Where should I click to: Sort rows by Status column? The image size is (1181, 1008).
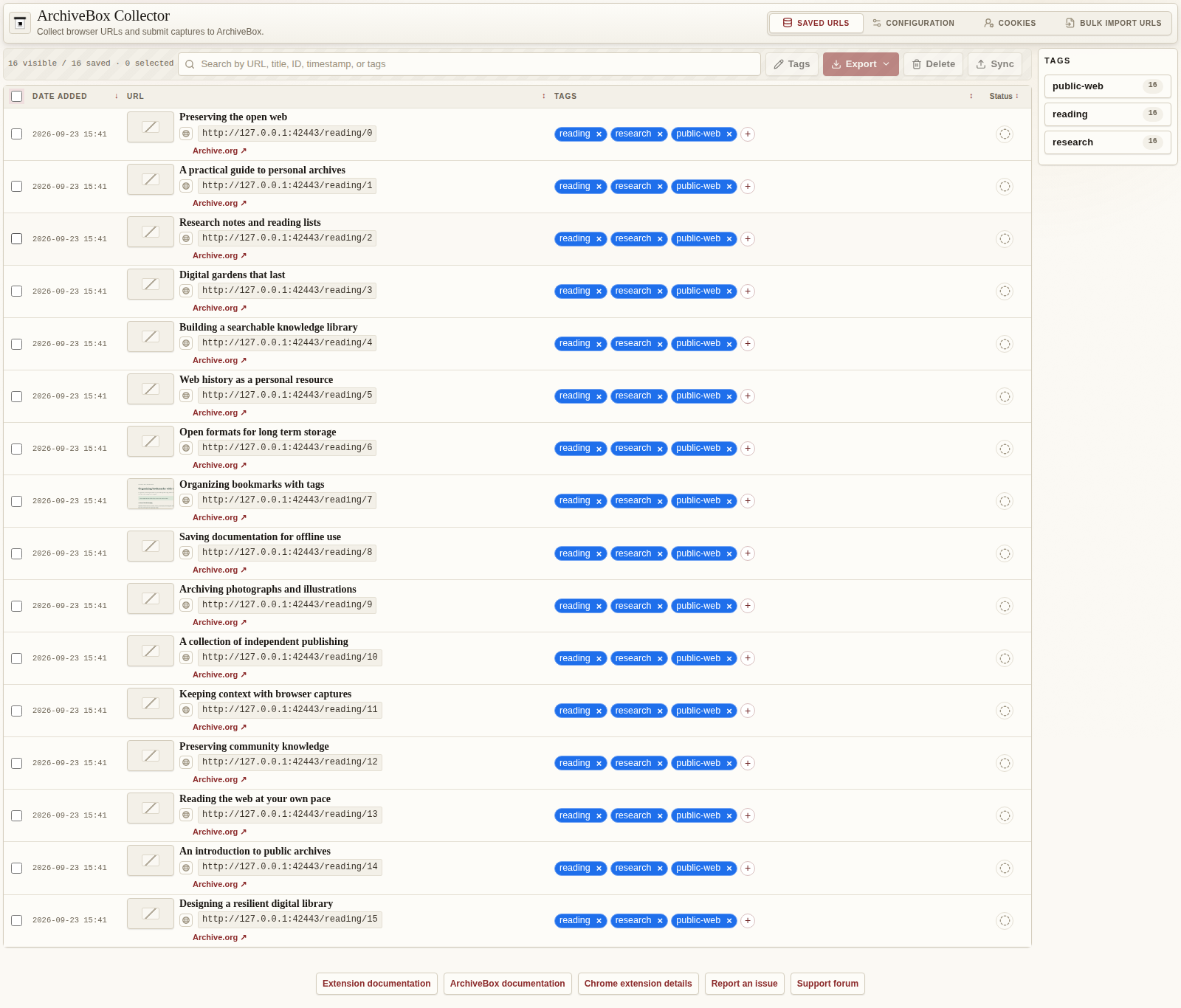(1004, 96)
